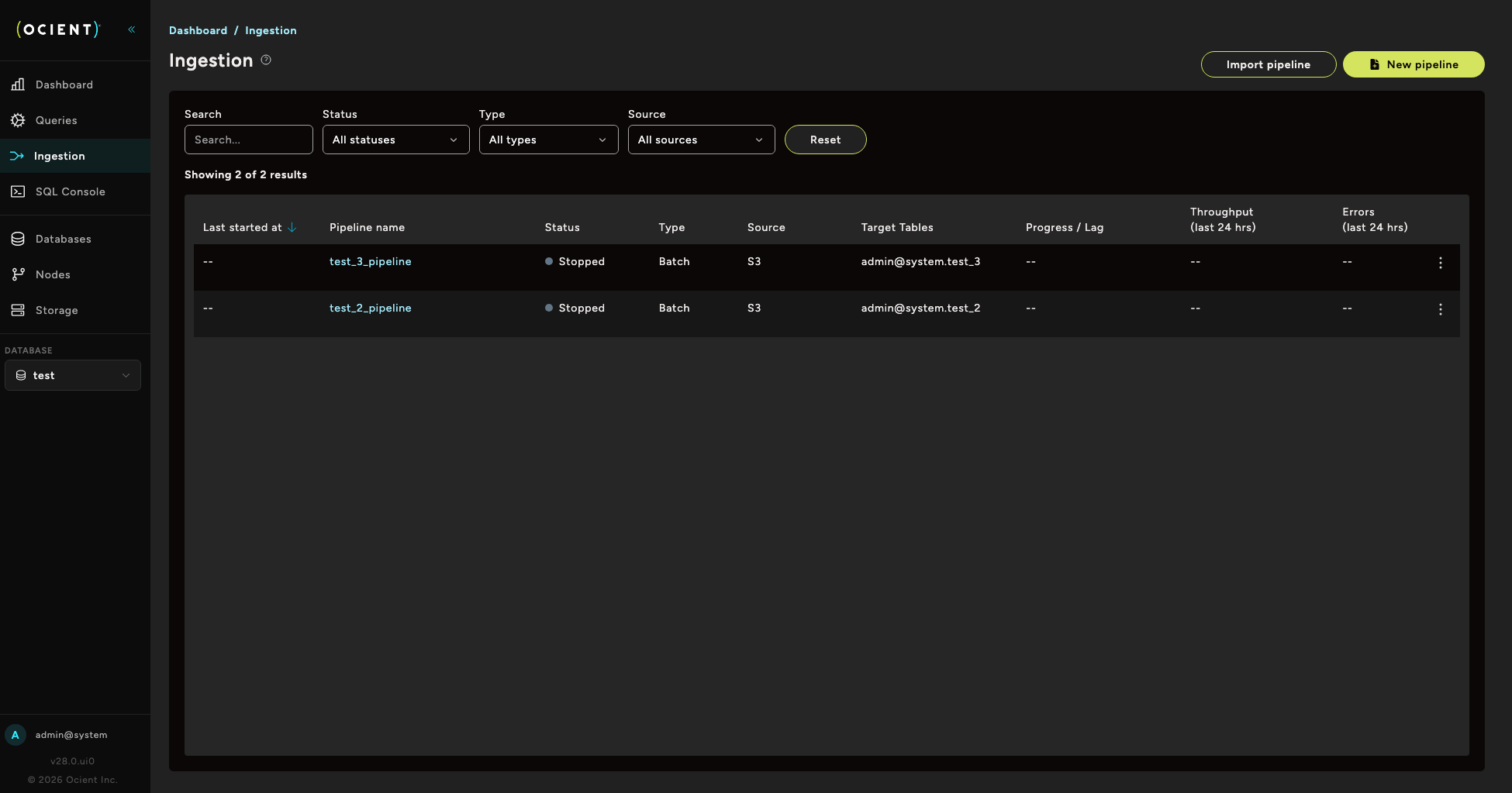The width and height of the screenshot is (1512, 793).
Task: Open the Status filter dropdown
Action: point(396,140)
